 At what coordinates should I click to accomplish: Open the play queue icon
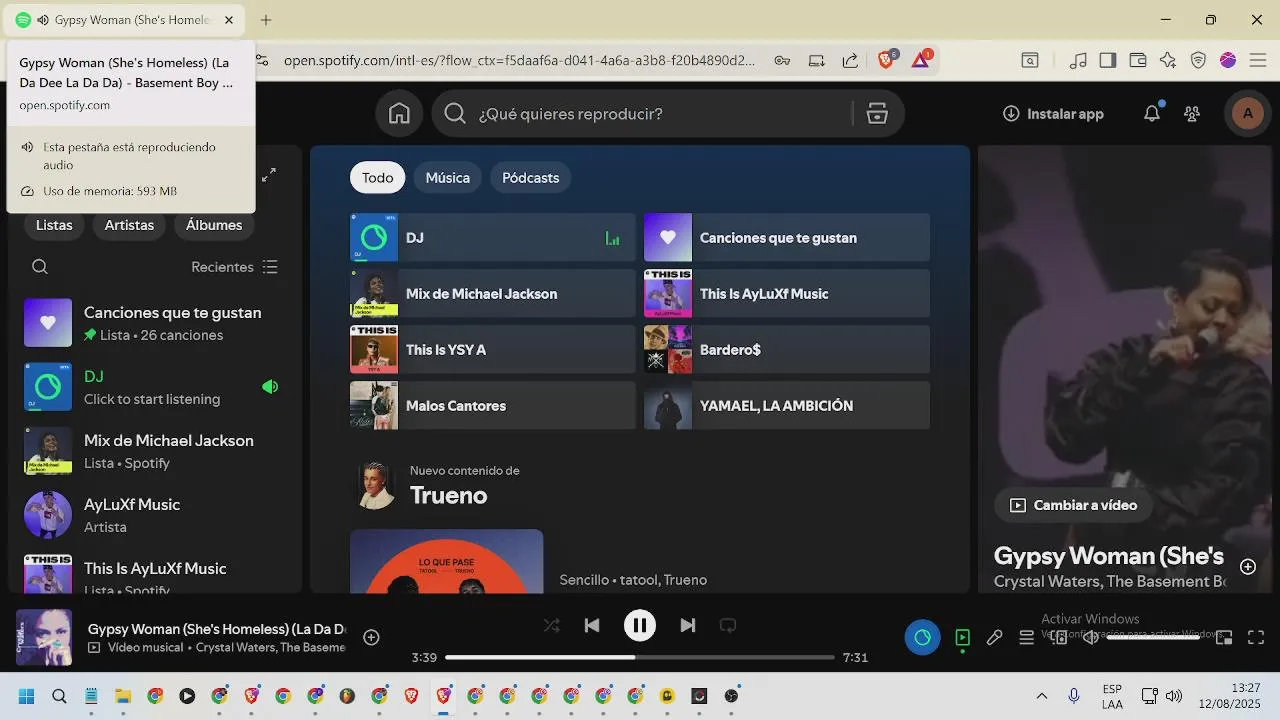(1026, 637)
